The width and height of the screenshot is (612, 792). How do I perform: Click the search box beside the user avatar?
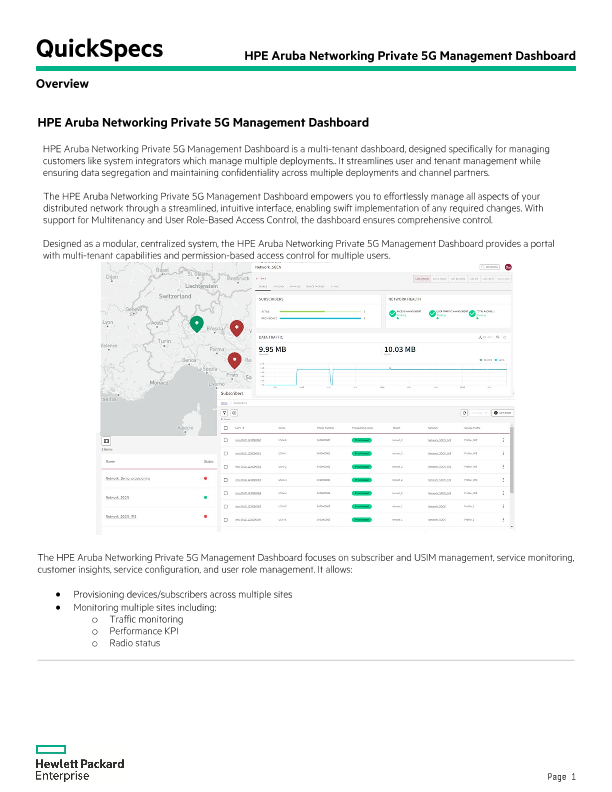[489, 267]
